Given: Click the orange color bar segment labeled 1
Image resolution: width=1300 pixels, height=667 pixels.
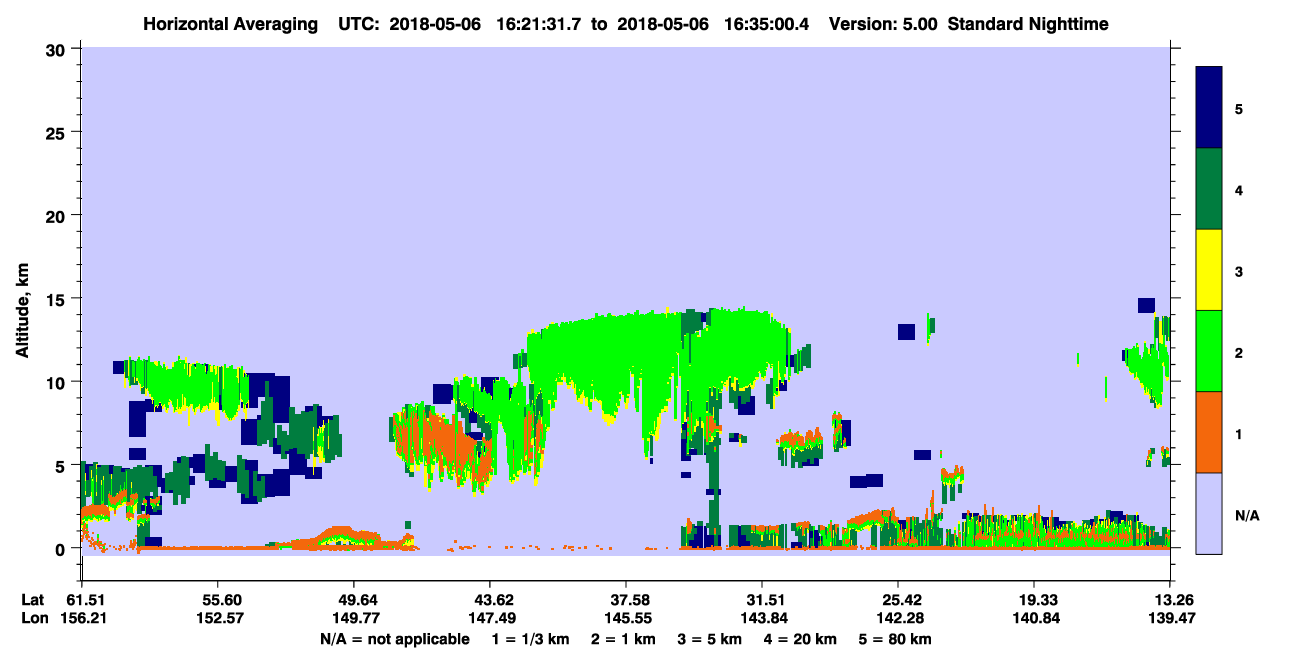Looking at the screenshot, I should click(1209, 432).
